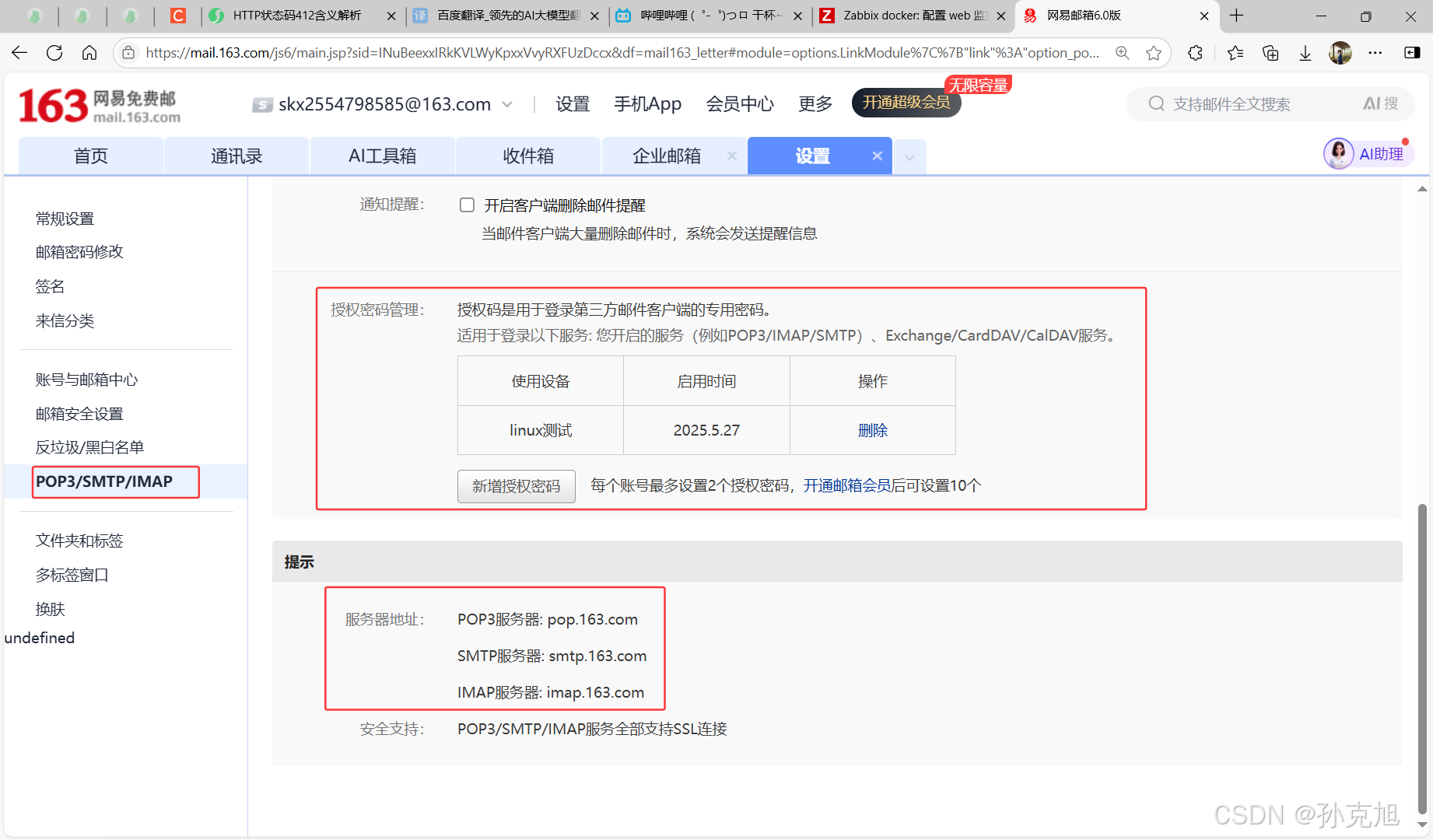Close the 设置 mail tab
This screenshot has width=1433, height=840.
(878, 156)
